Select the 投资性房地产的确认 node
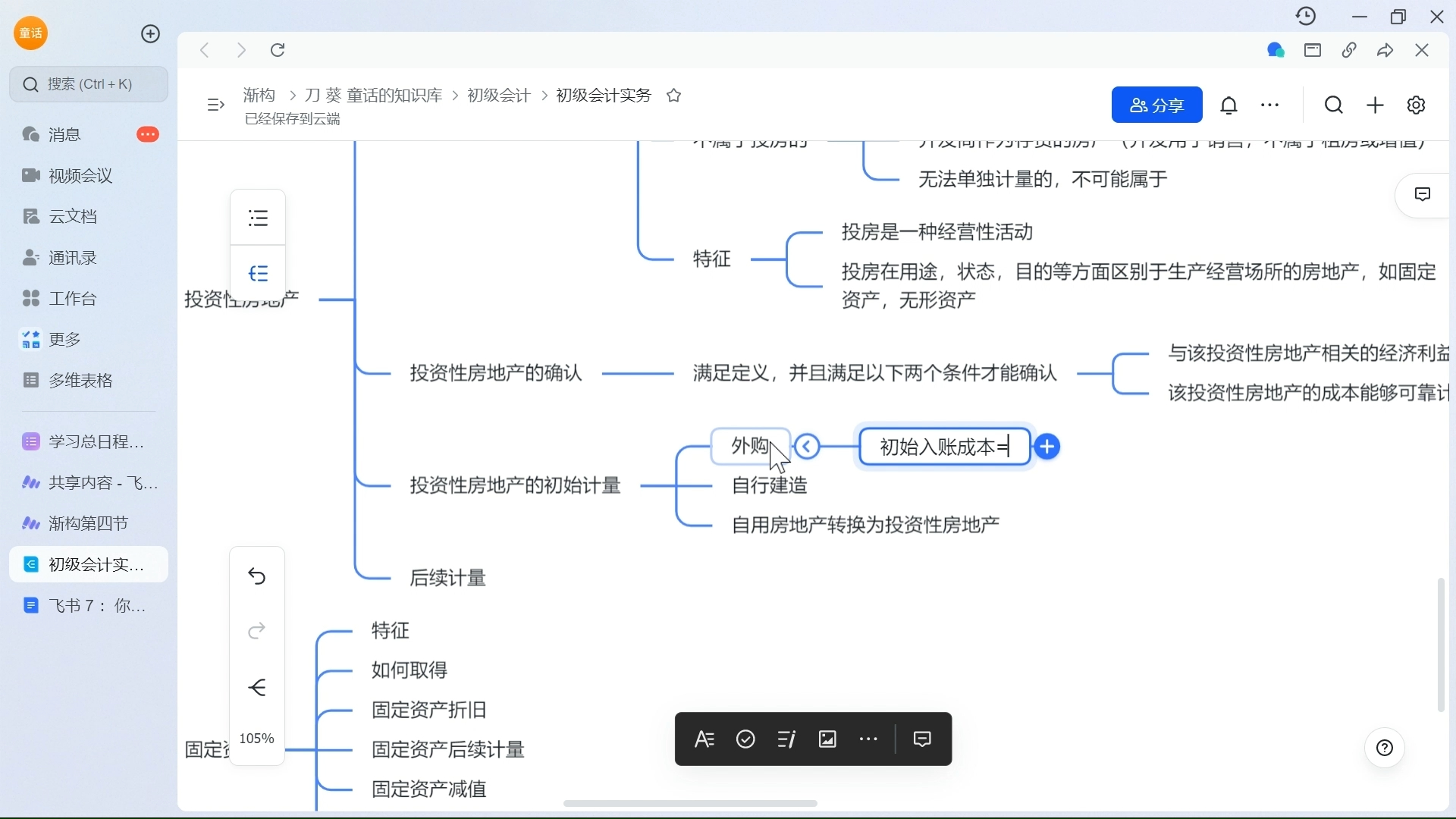1456x819 pixels. tap(497, 373)
